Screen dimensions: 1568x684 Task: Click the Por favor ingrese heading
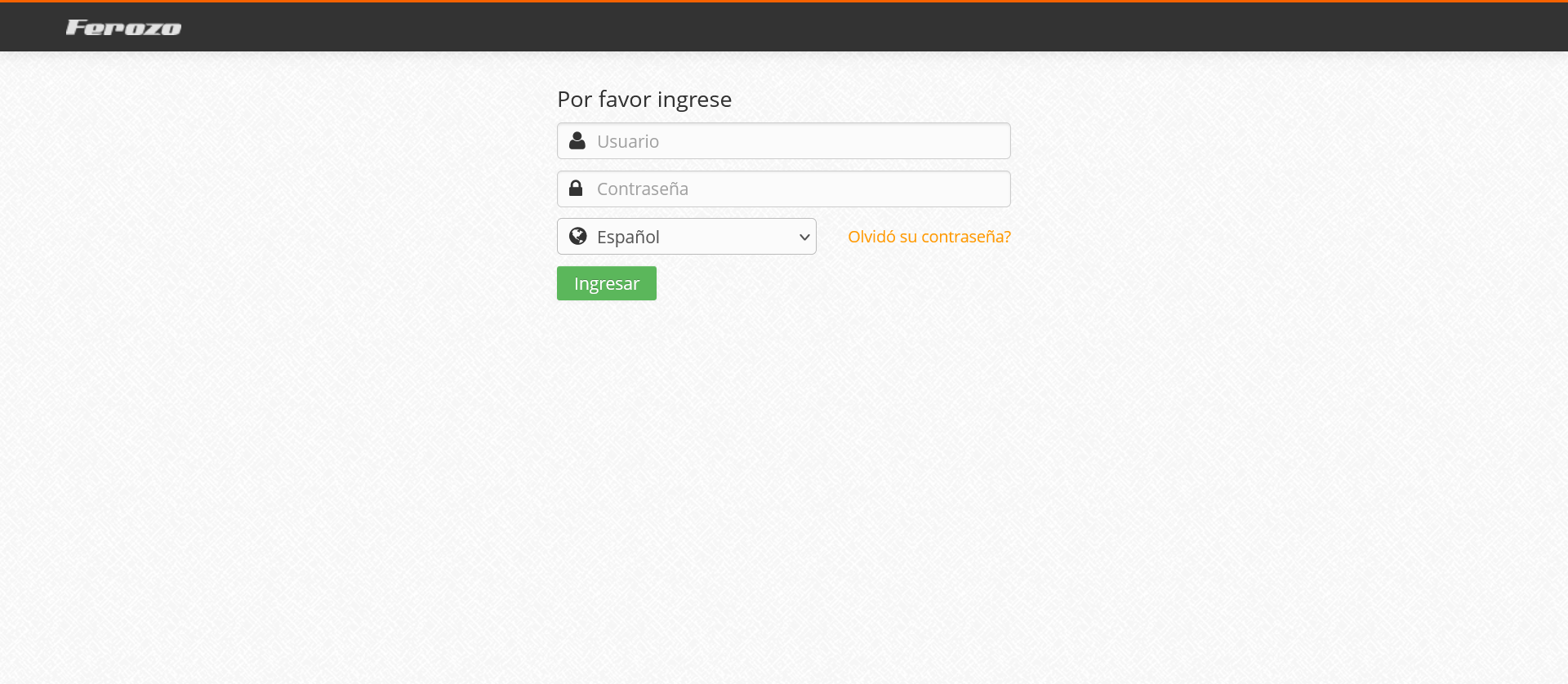click(x=644, y=100)
